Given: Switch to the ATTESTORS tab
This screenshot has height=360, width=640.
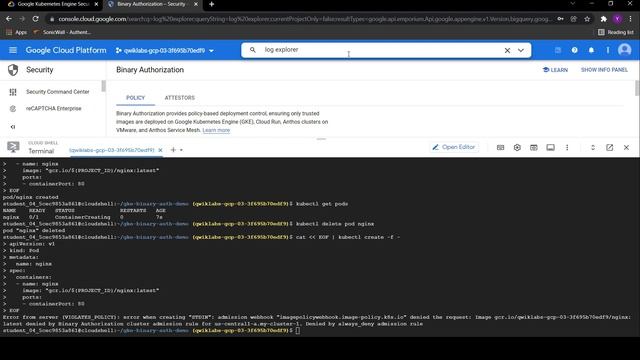Looking at the screenshot, I should coord(180,98).
